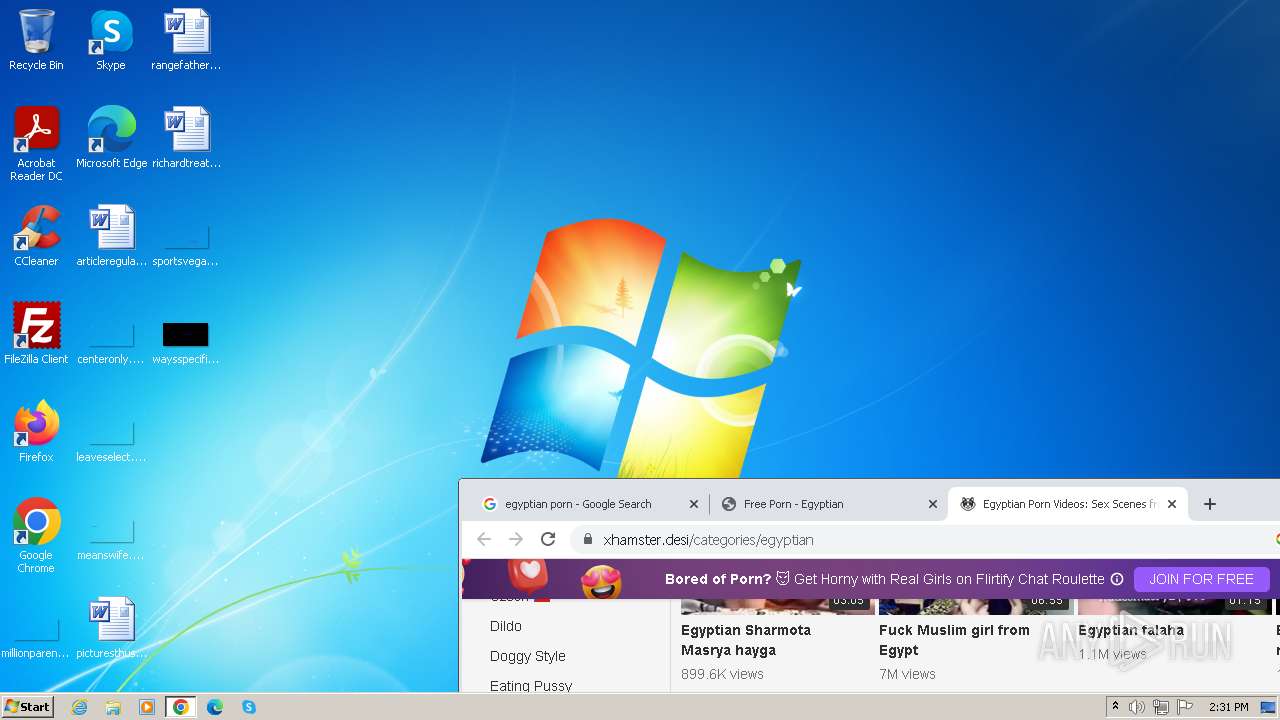Launch Skype from the desktop
1280x720 pixels.
pos(110,40)
